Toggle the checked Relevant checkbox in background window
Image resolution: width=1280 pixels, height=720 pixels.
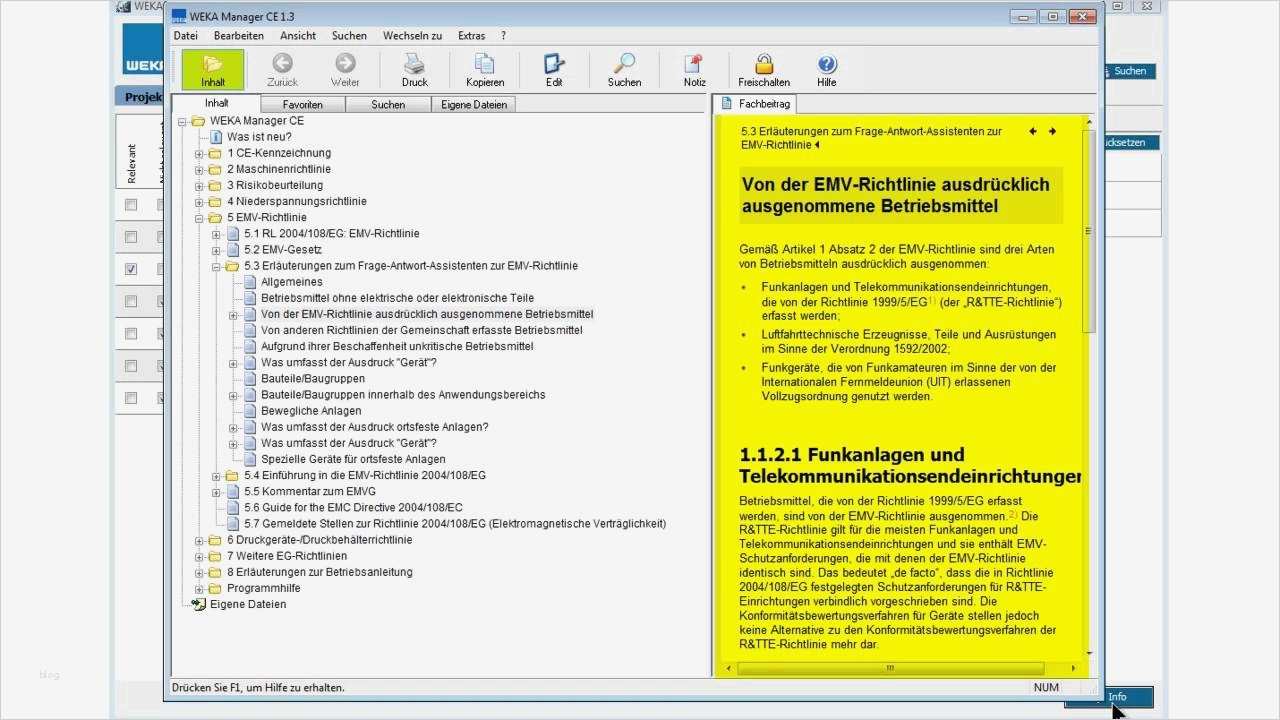tap(131, 269)
